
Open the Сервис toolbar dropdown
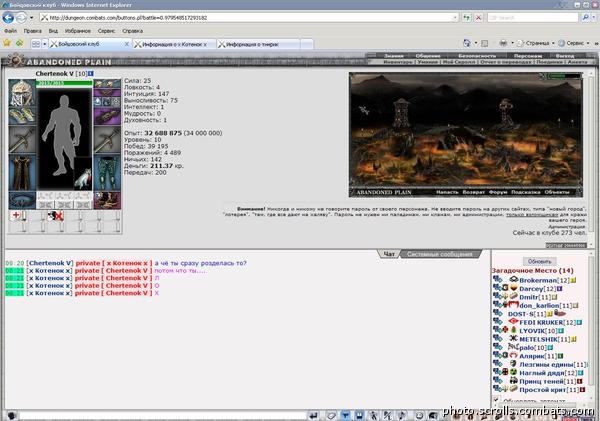click(574, 43)
